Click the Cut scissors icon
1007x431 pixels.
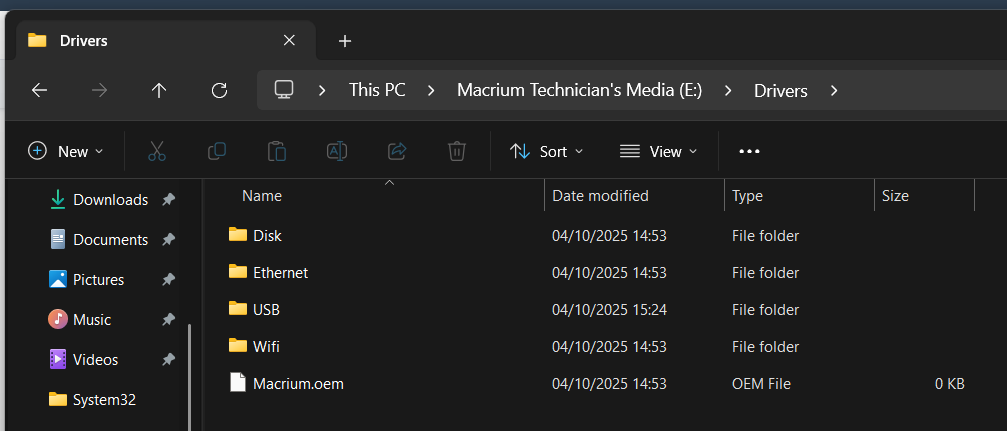pos(156,151)
